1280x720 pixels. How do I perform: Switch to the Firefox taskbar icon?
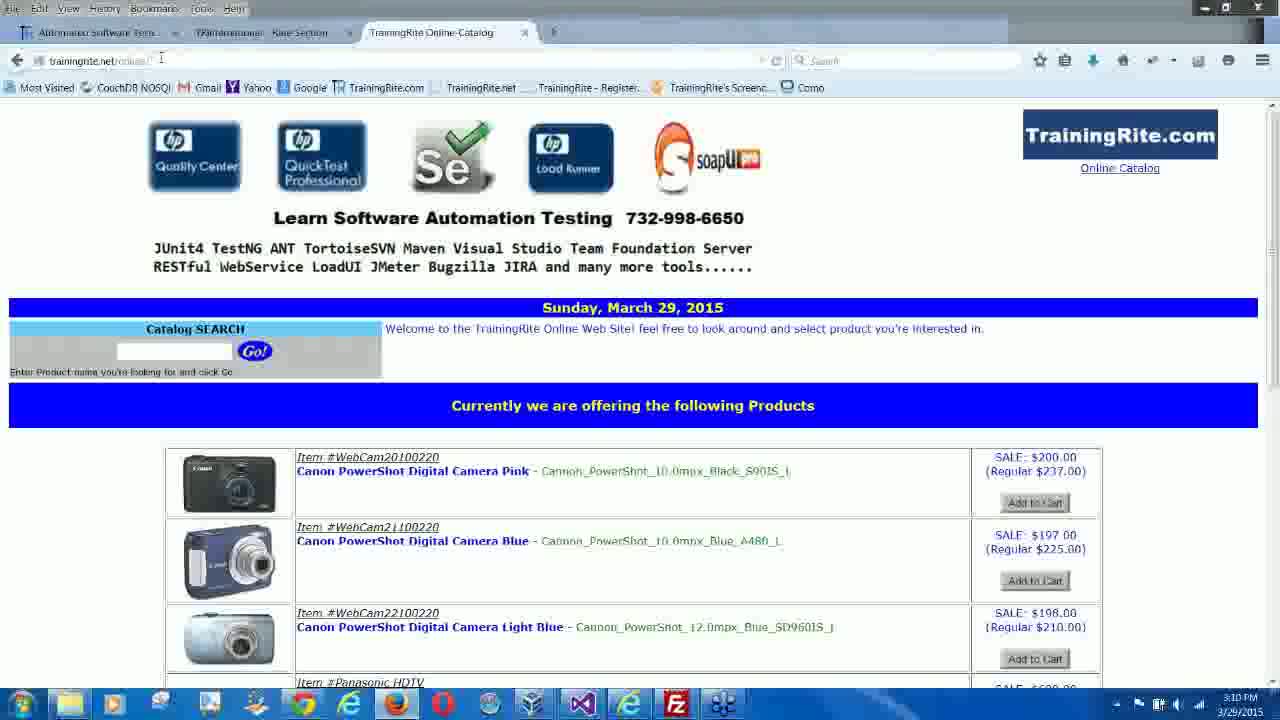[396, 704]
